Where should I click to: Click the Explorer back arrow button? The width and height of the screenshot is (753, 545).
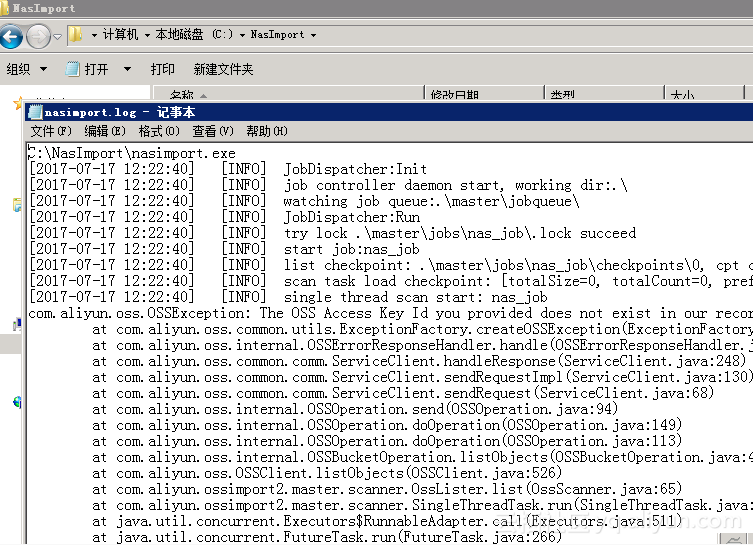point(12,36)
